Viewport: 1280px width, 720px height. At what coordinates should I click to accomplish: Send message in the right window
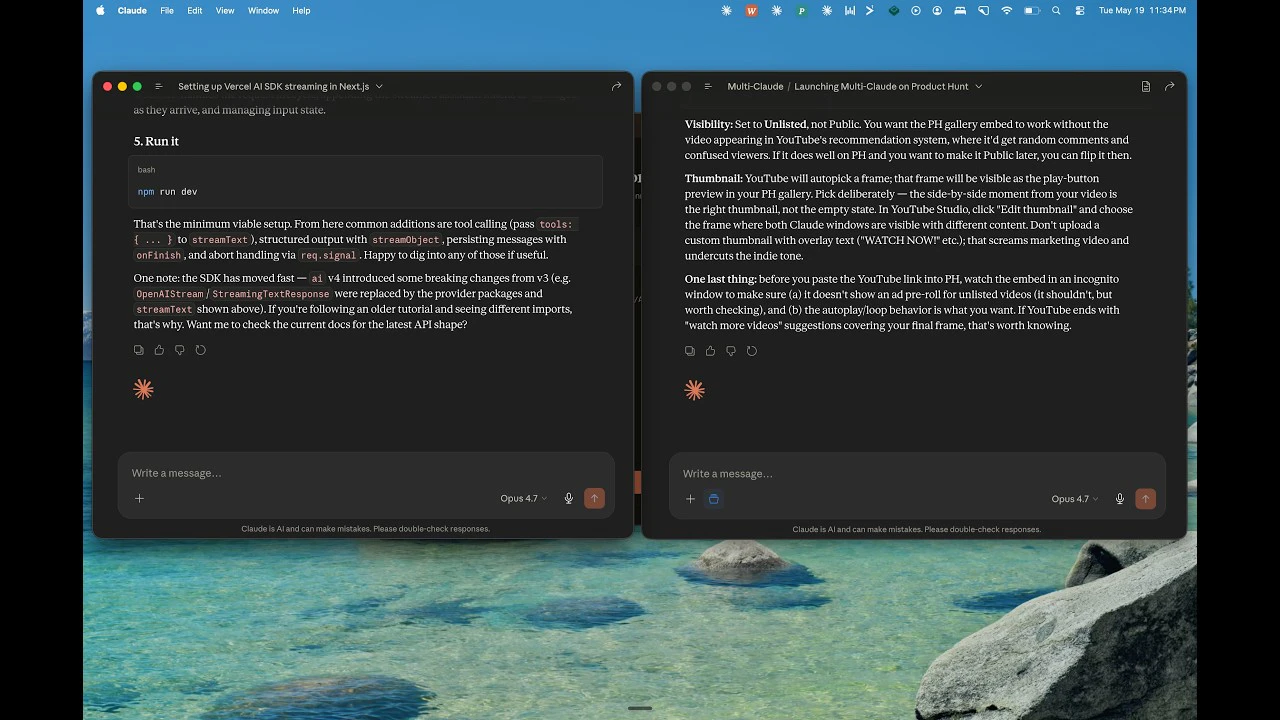pos(1146,499)
